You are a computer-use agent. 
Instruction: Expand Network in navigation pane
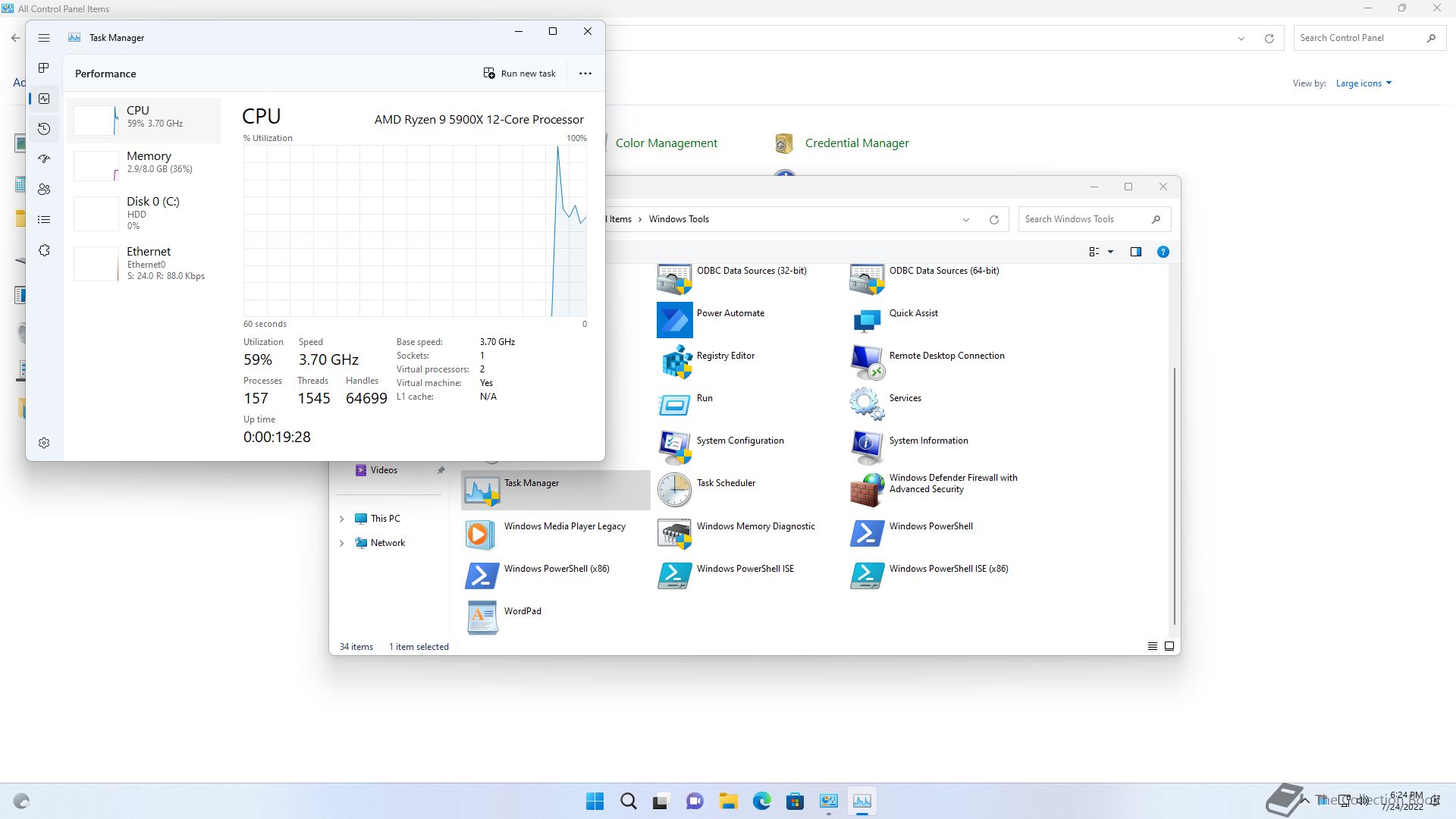[341, 543]
